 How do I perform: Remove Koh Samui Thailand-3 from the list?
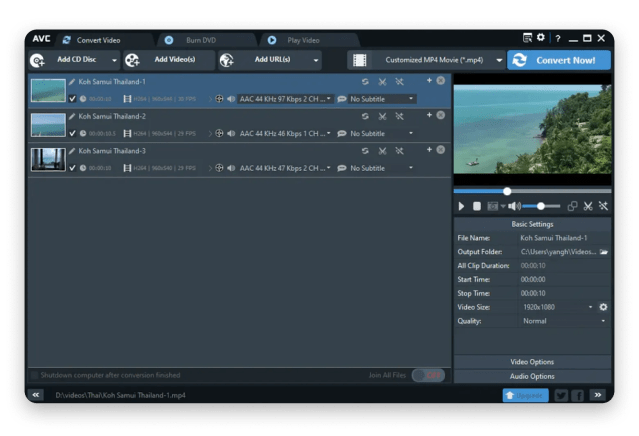click(441, 150)
